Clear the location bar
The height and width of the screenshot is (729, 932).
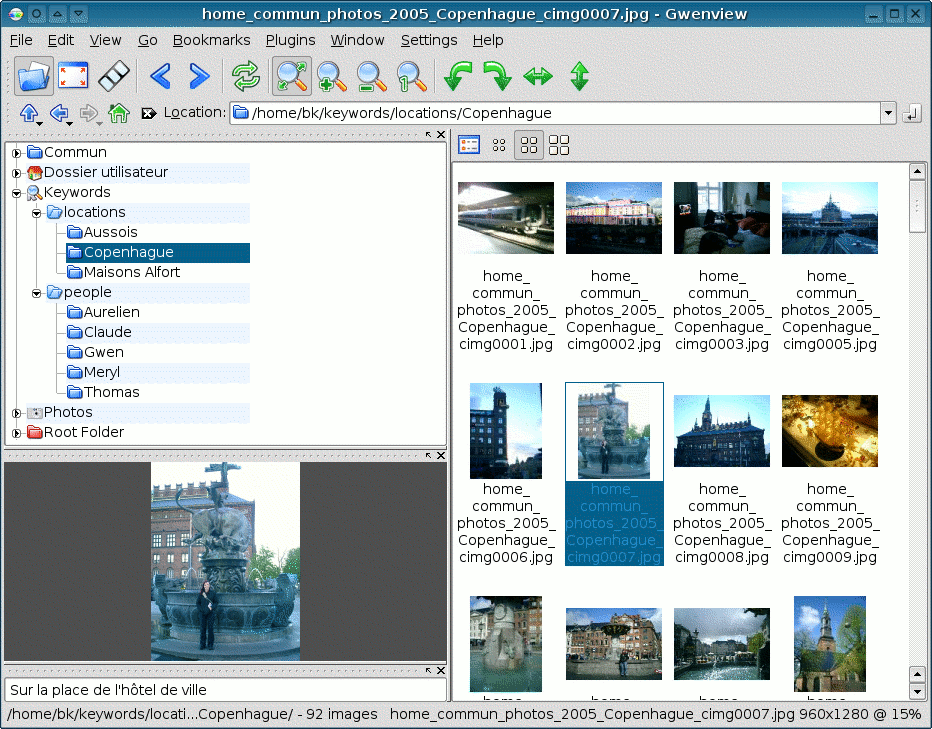(149, 113)
